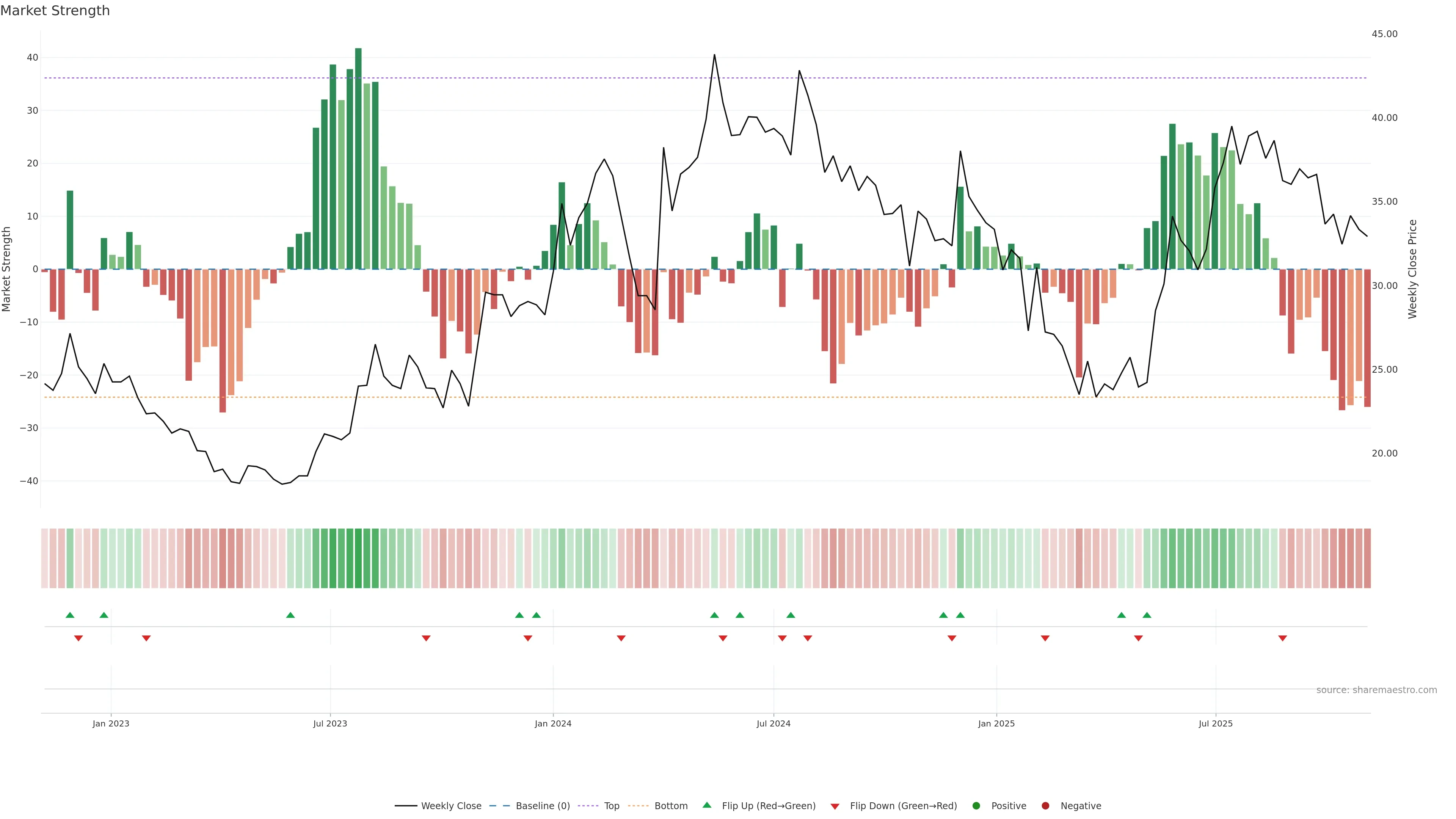Viewport: 1456px width, 819px height.
Task: Click the source: sharemaestro.com text
Action: (x=1376, y=690)
